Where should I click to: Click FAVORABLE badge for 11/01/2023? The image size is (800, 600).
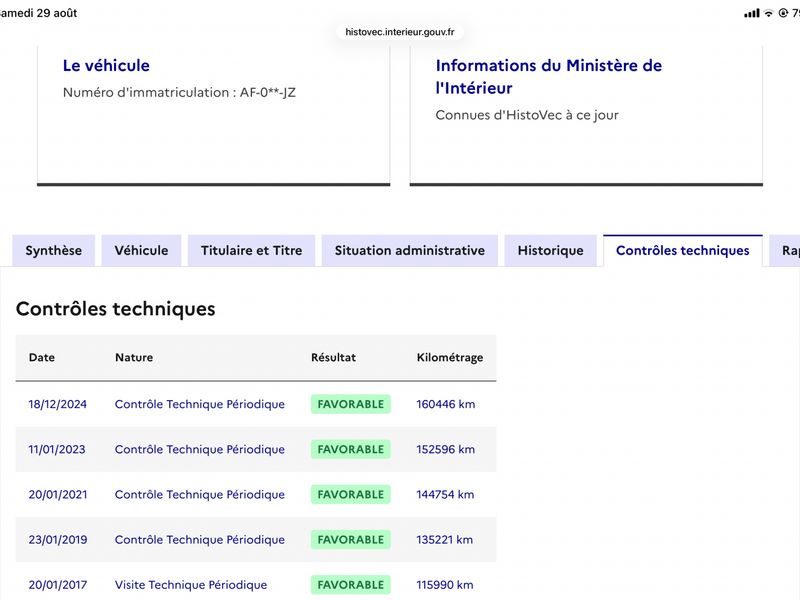pos(351,449)
